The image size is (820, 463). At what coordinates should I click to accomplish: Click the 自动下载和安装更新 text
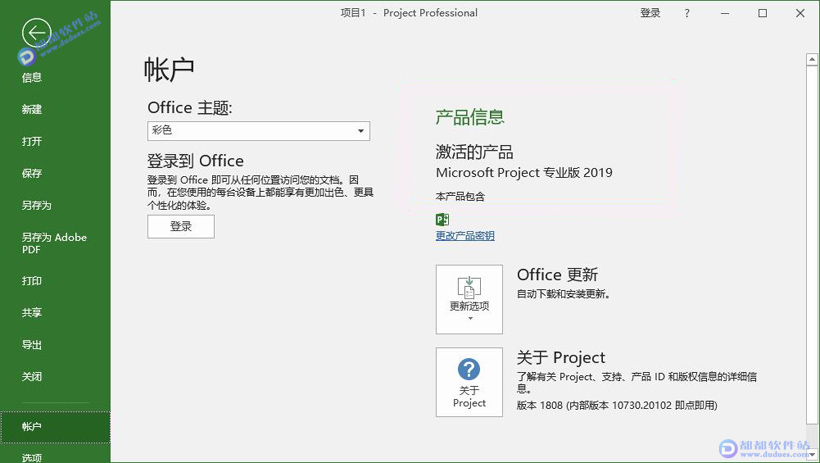pos(563,294)
